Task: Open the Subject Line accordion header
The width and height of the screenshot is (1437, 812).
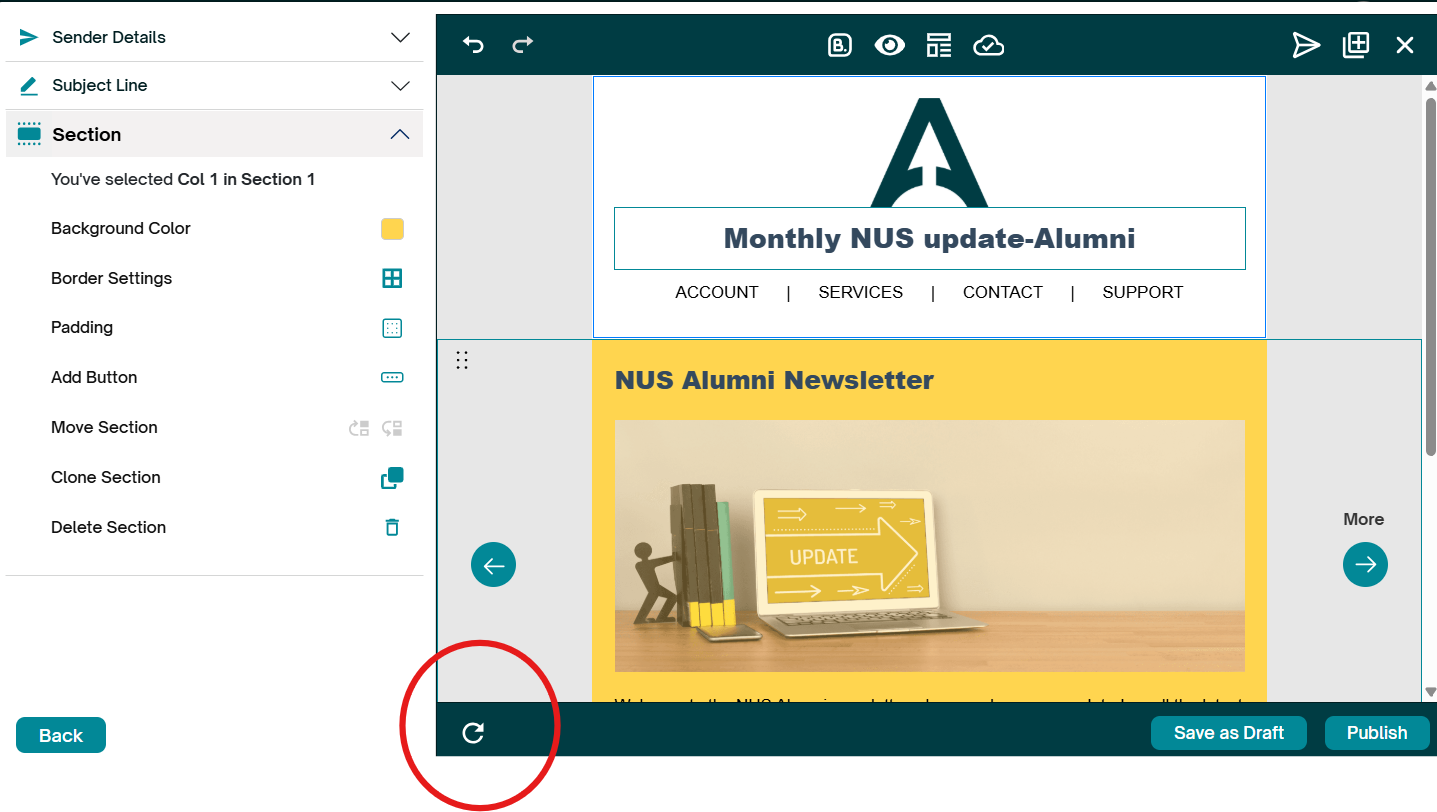Action: (x=214, y=86)
